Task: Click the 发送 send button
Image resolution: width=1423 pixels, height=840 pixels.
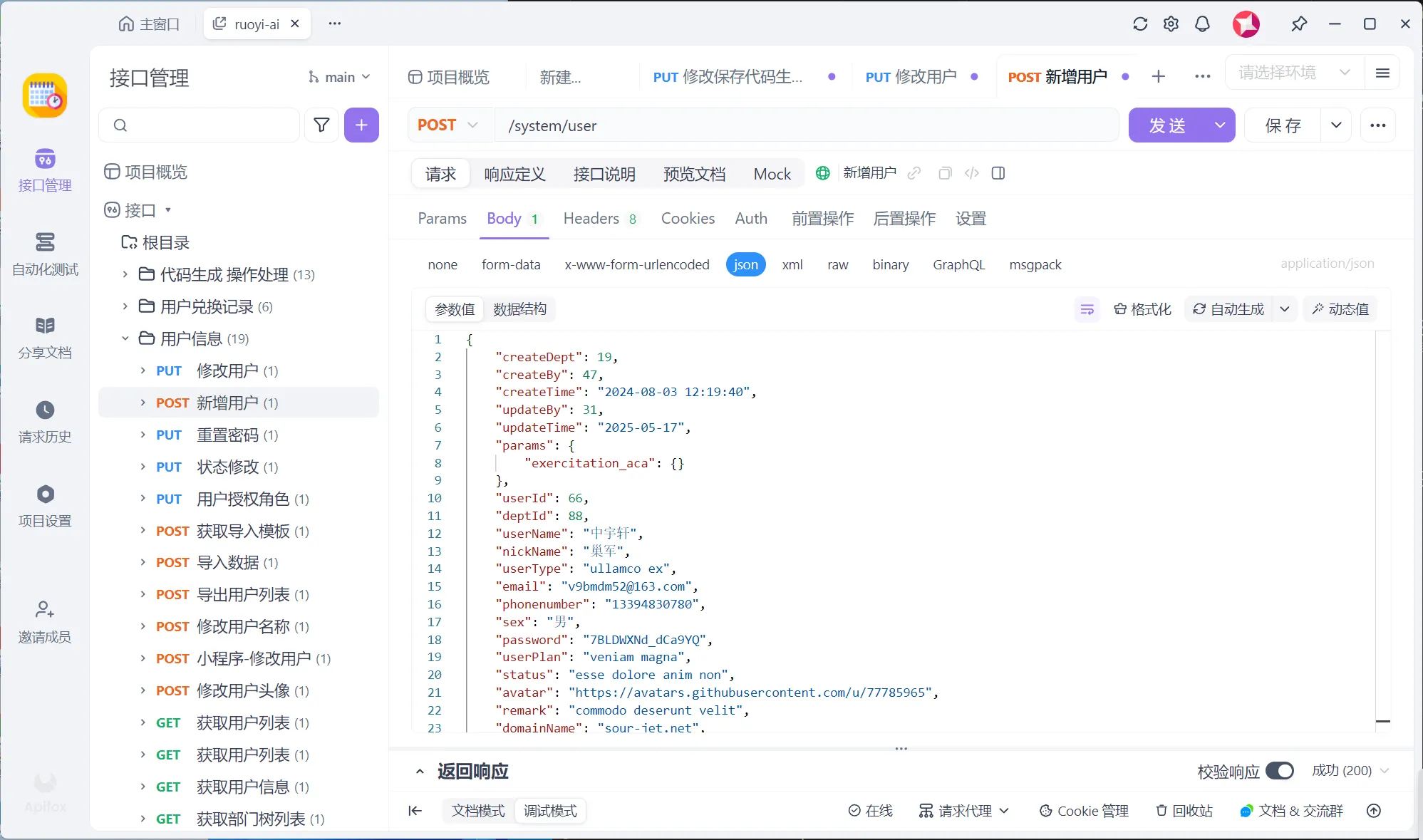Action: [x=1167, y=125]
